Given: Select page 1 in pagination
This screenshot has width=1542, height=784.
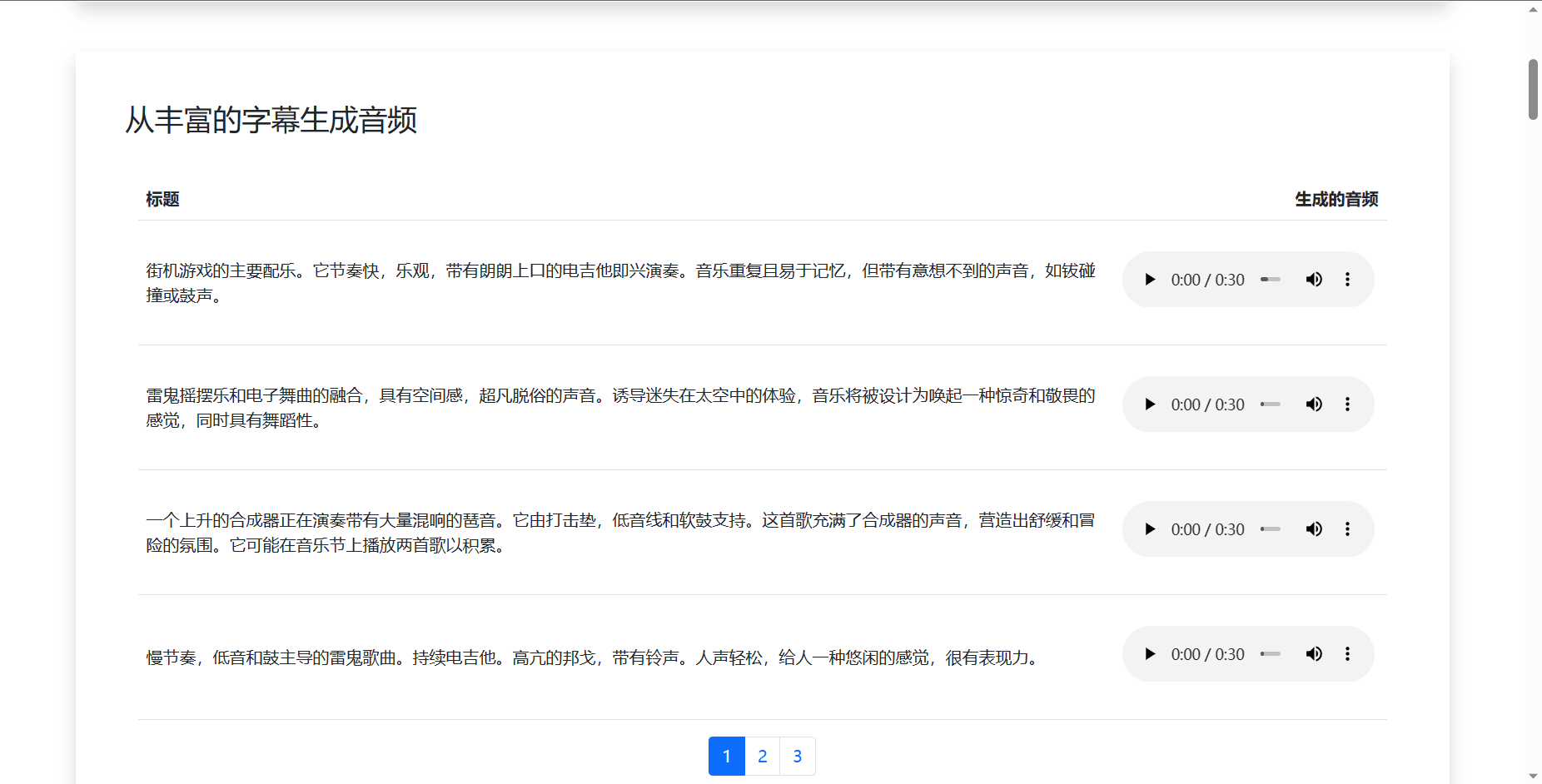Looking at the screenshot, I should point(726,756).
